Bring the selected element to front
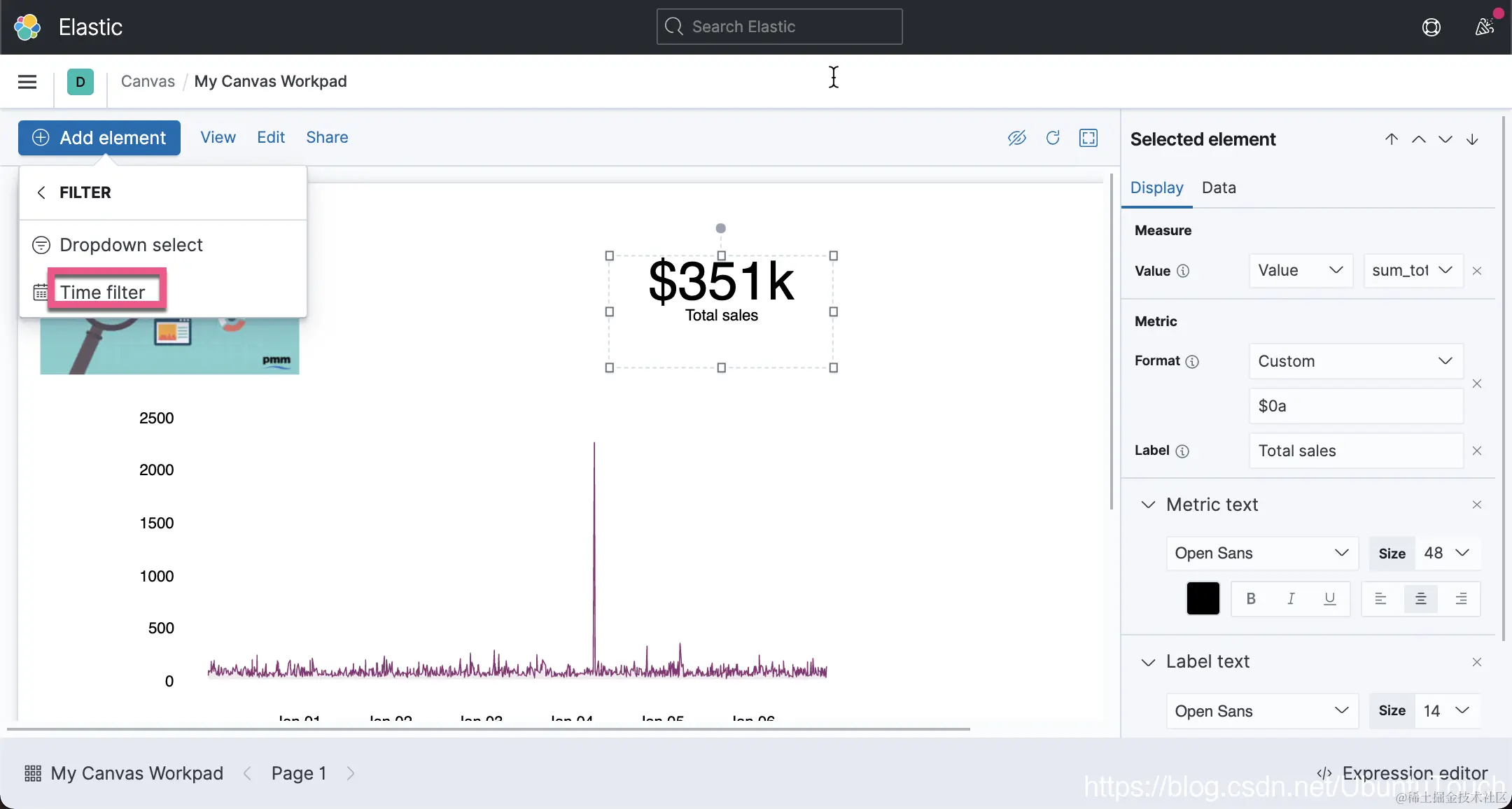1512x809 pixels. [x=1392, y=139]
